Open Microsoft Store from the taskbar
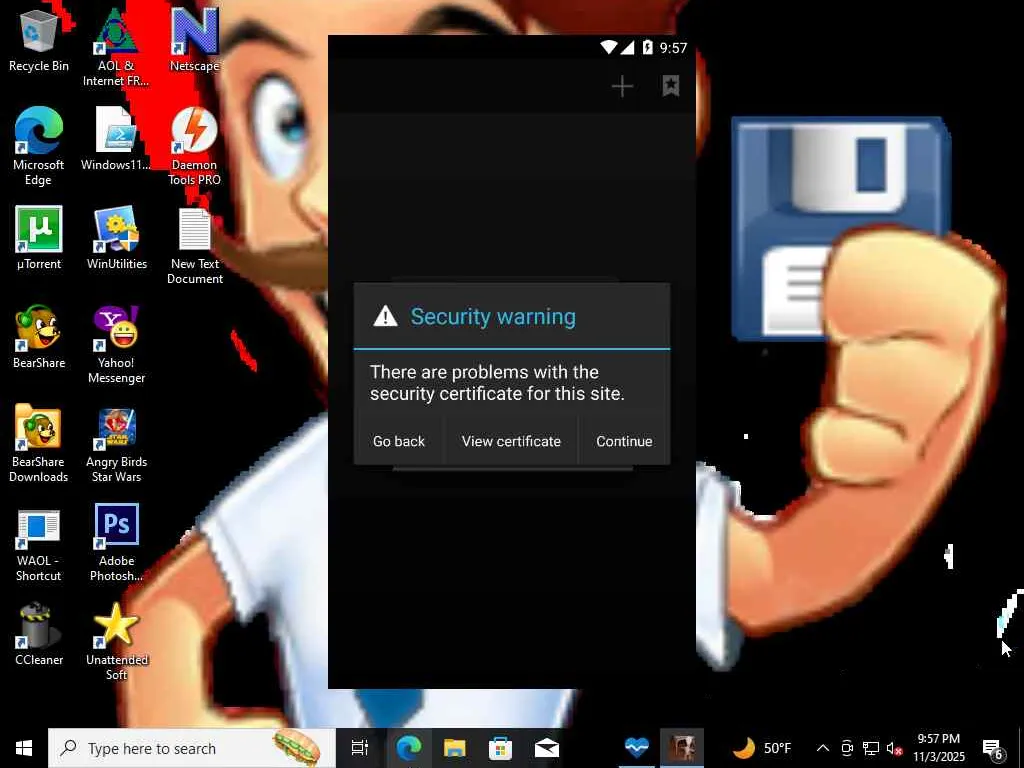This screenshot has height=768, width=1024. [x=500, y=748]
